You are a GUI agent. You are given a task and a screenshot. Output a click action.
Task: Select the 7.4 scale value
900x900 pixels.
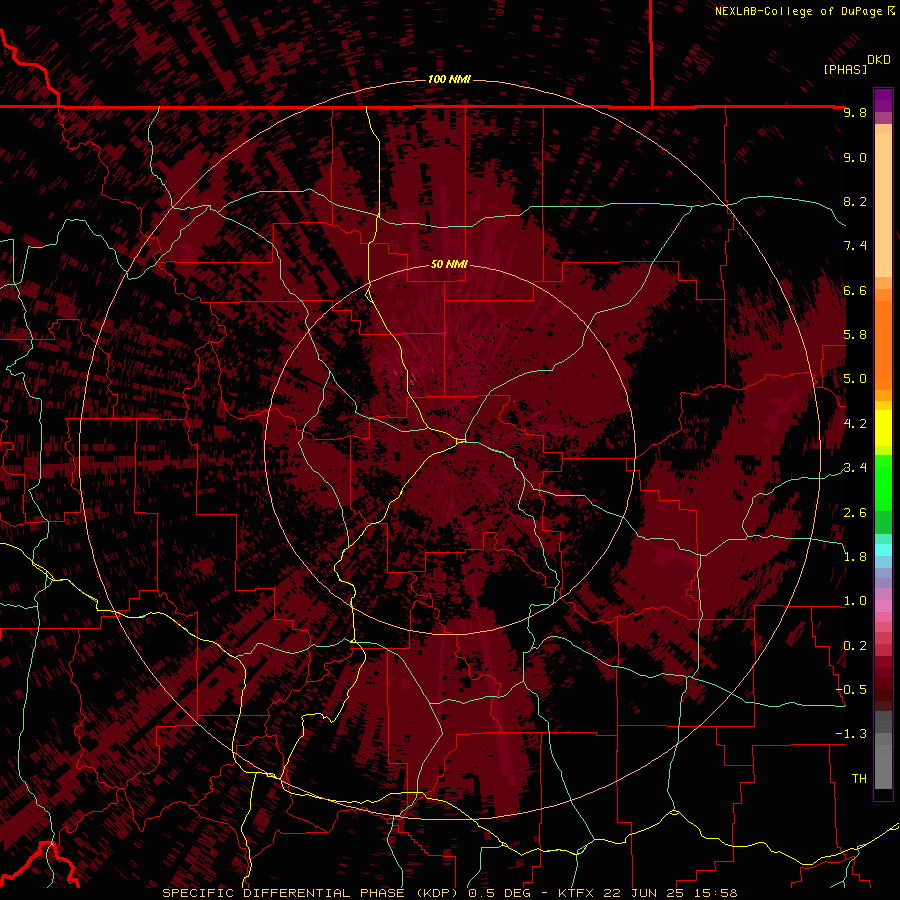855,246
